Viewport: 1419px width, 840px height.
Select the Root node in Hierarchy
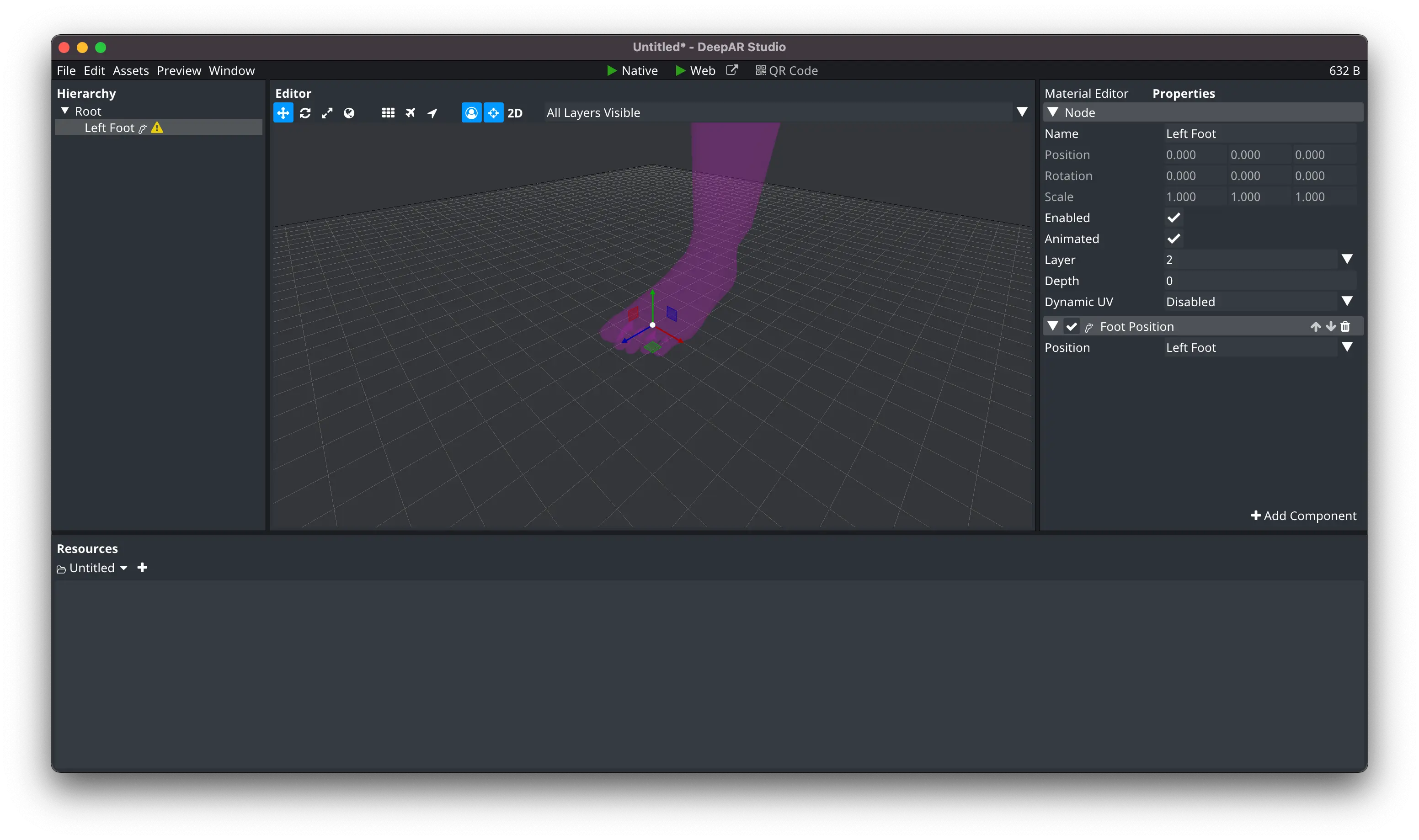88,112
